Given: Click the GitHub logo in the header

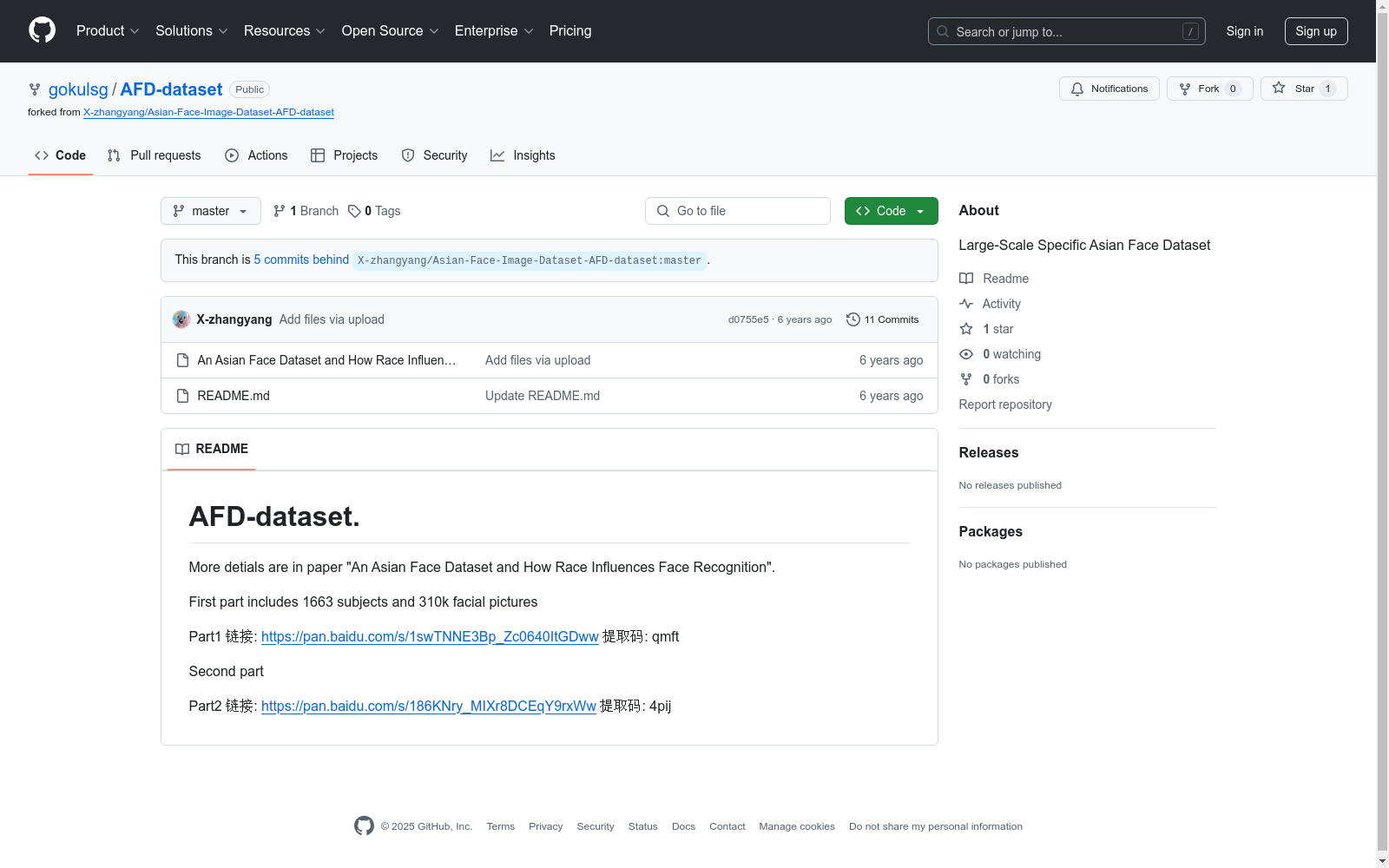Looking at the screenshot, I should coord(42,30).
